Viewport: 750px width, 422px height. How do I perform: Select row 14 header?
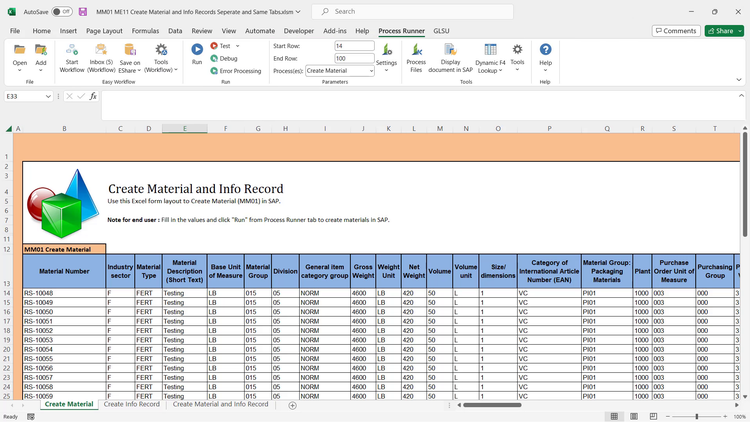(x=7, y=293)
